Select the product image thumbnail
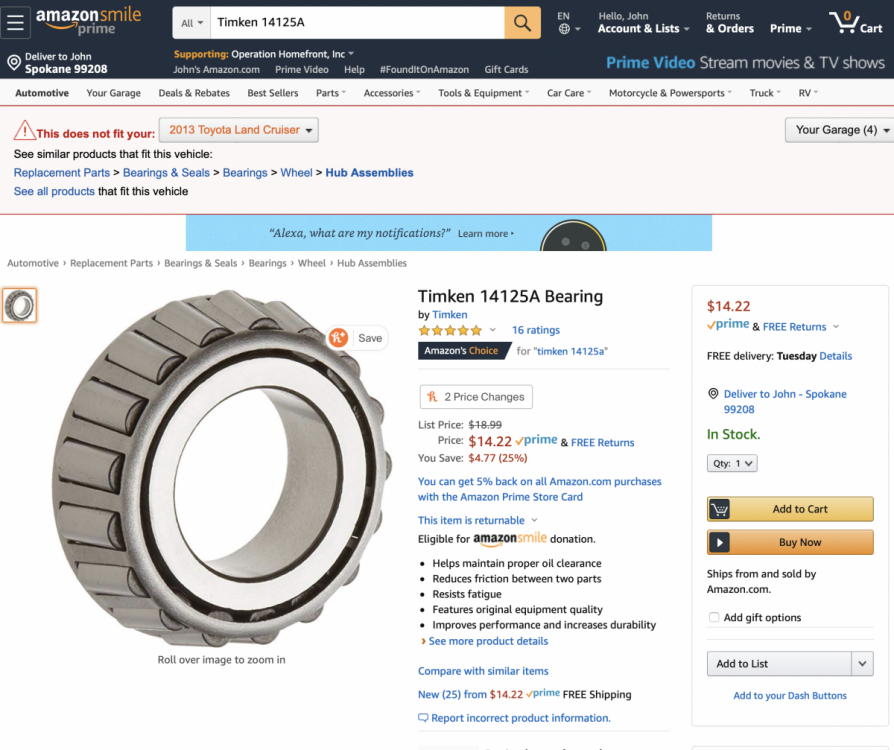894x750 pixels. [x=20, y=305]
